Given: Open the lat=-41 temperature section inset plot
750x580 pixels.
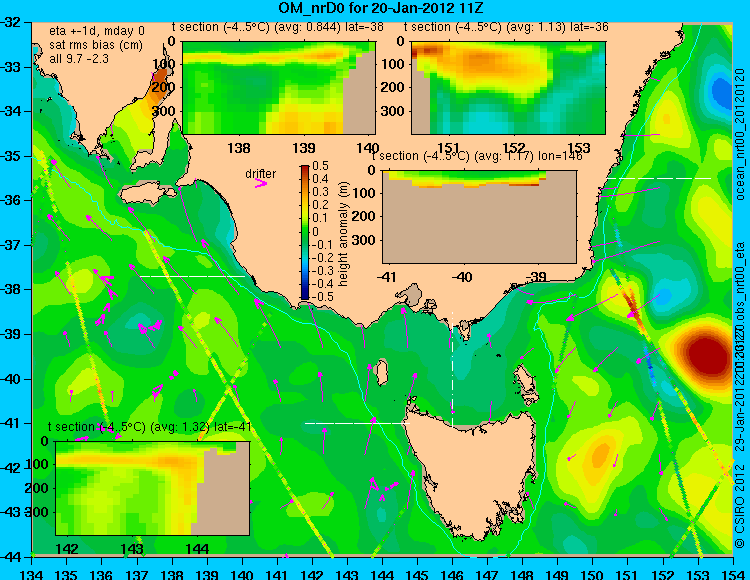Looking at the screenshot, I should [x=153, y=488].
